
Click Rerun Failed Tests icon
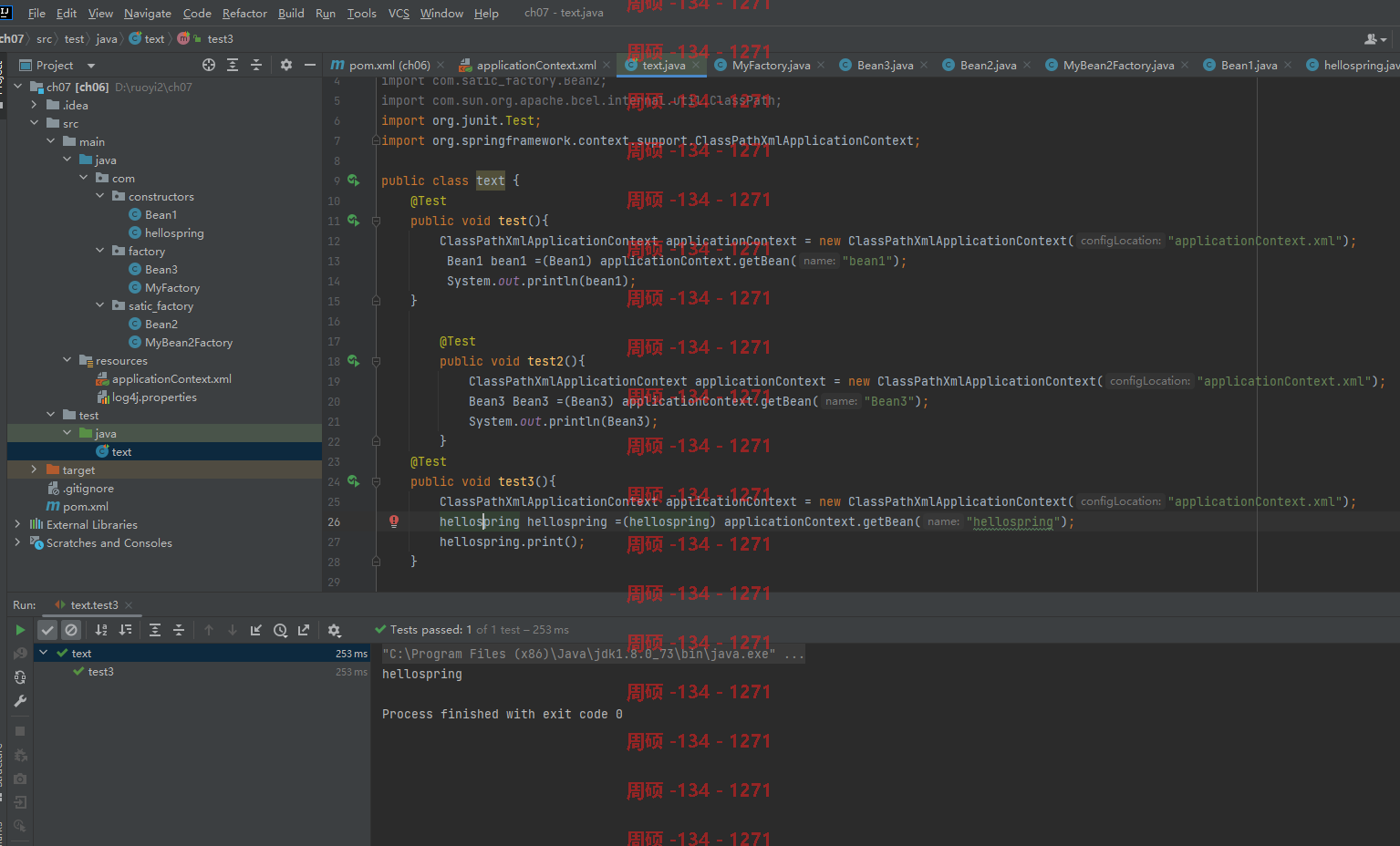[20, 654]
